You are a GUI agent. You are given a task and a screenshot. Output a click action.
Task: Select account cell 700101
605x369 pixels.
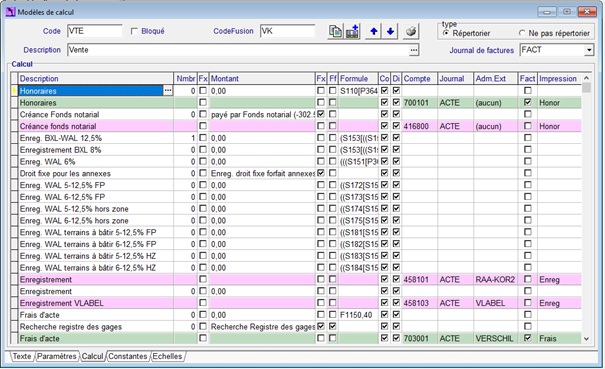coord(419,103)
